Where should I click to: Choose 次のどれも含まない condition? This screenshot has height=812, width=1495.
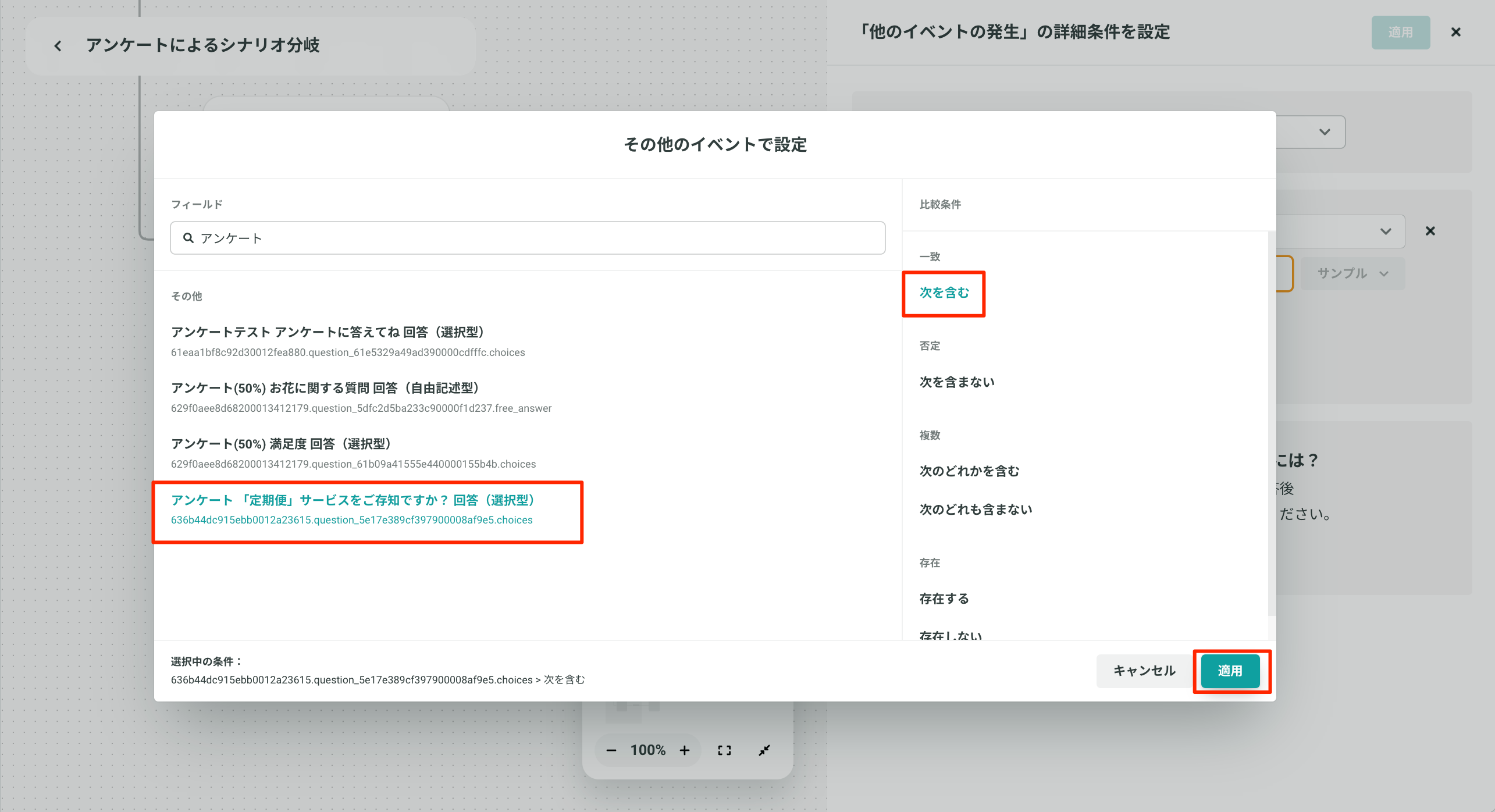pos(976,510)
